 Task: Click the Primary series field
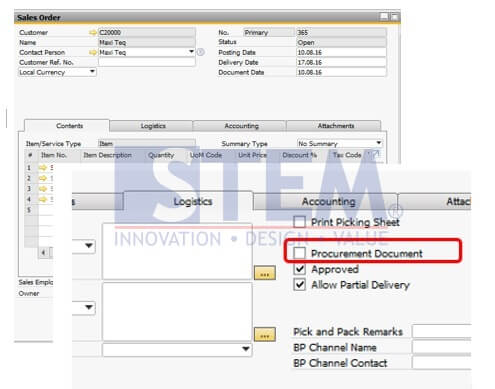pos(268,32)
